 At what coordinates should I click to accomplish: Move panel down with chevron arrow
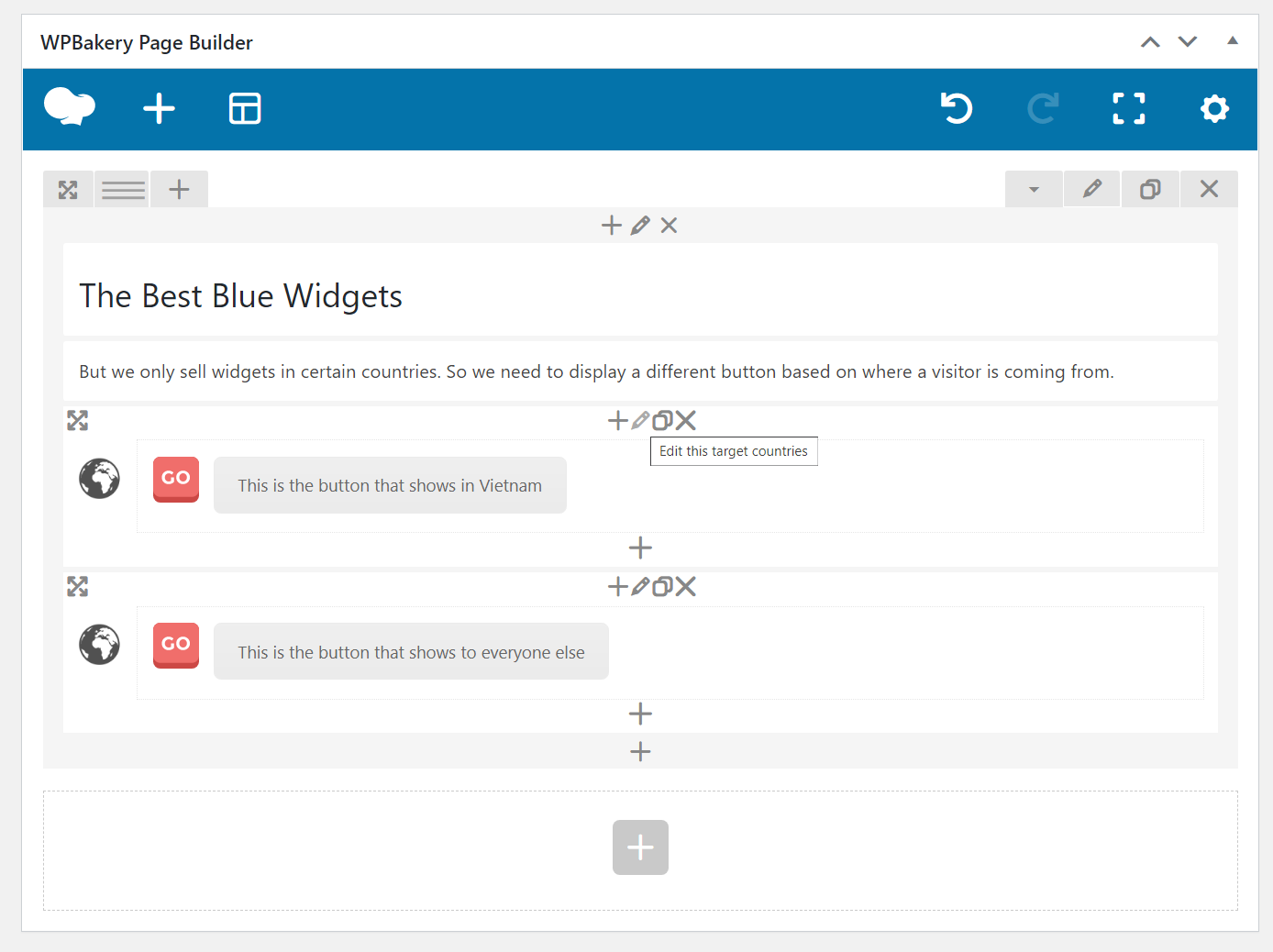click(x=1188, y=42)
